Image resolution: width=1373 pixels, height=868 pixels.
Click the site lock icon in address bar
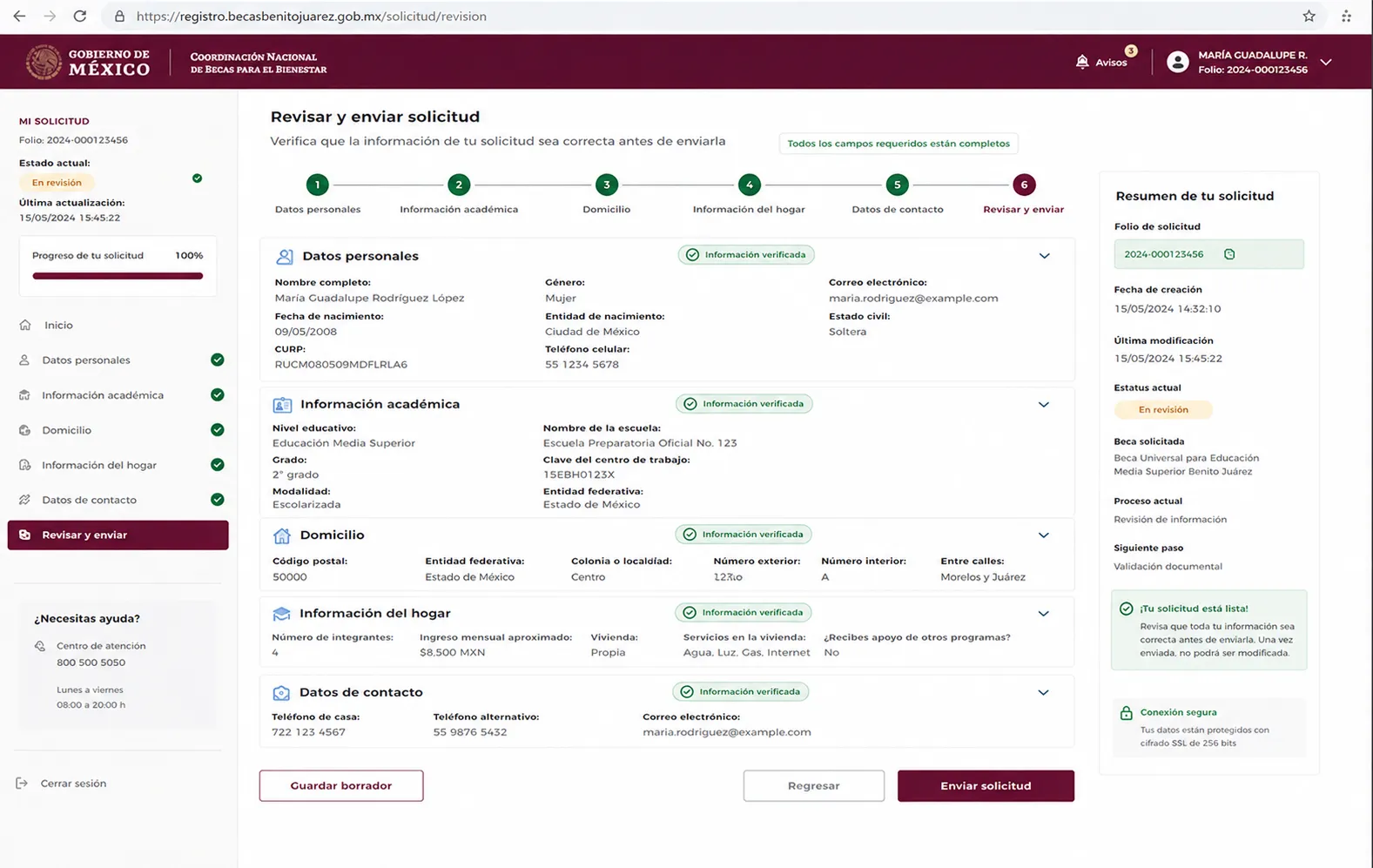pos(120,17)
